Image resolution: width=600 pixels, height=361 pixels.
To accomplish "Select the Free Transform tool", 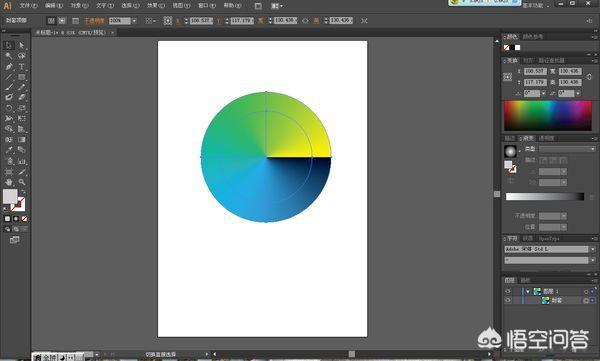I will [22, 119].
